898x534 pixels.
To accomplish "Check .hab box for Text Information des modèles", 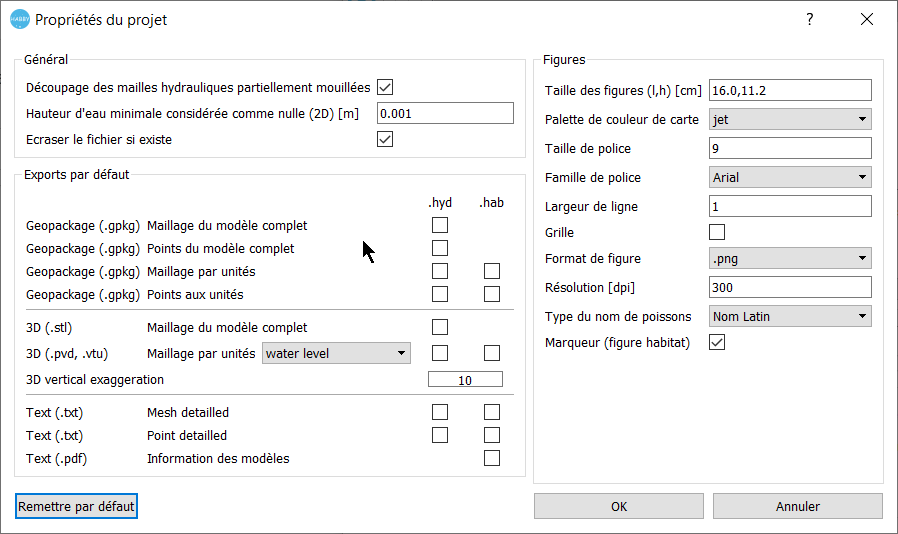I will tap(492, 458).
